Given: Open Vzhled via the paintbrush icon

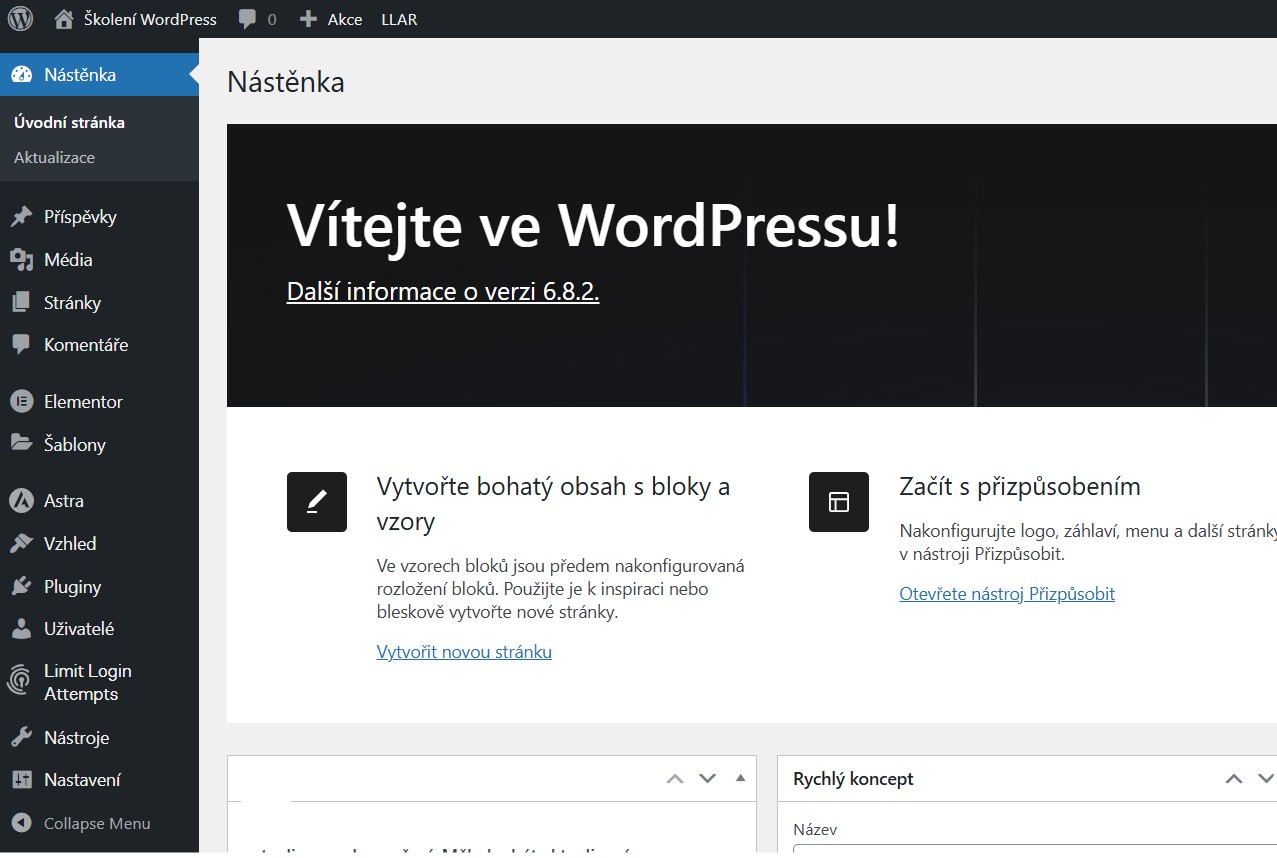Looking at the screenshot, I should pos(20,543).
